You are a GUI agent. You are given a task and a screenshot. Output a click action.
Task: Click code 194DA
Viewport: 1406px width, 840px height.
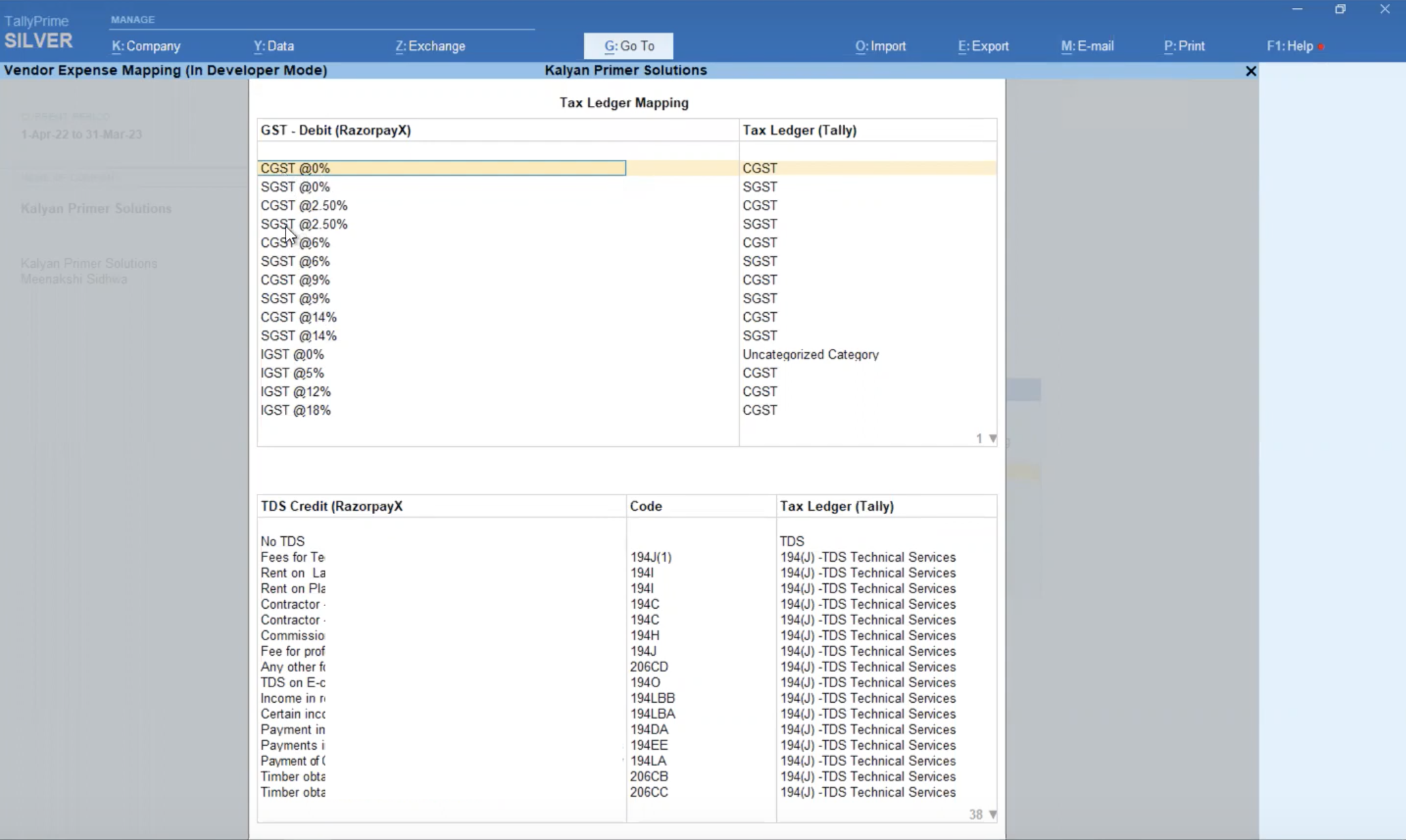[x=649, y=730]
